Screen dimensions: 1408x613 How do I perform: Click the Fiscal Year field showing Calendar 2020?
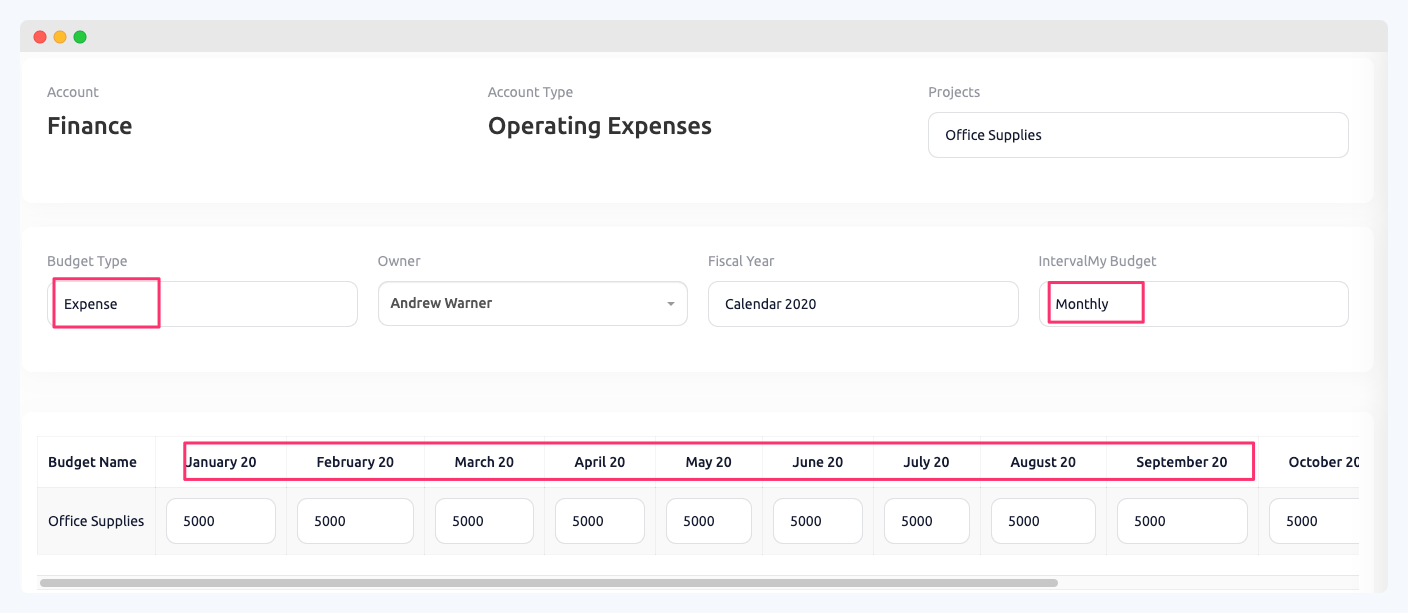[863, 303]
